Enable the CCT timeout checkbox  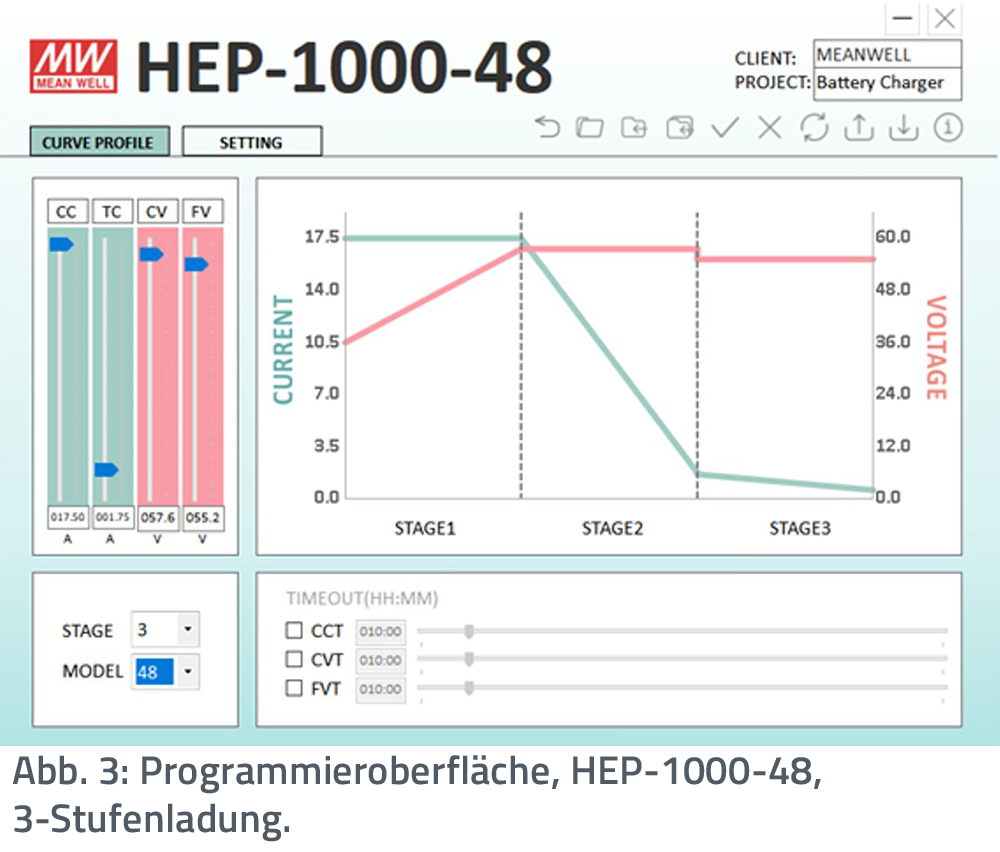click(294, 631)
